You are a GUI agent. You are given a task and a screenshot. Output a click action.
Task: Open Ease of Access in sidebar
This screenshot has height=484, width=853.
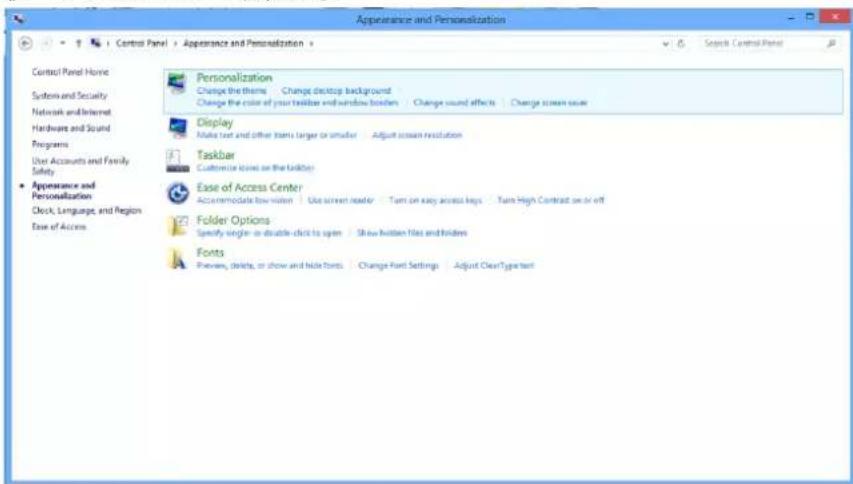(59, 227)
